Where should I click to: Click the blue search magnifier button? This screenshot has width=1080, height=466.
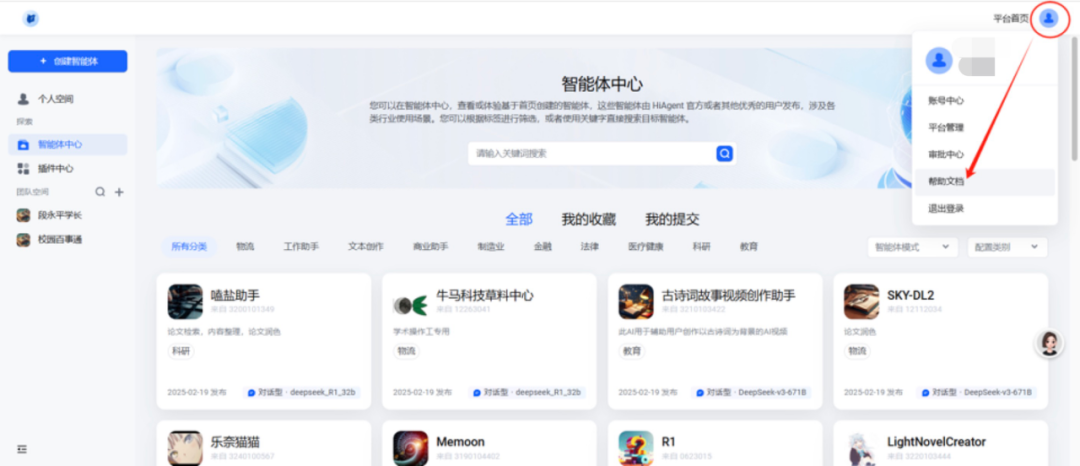pyautogui.click(x=725, y=154)
